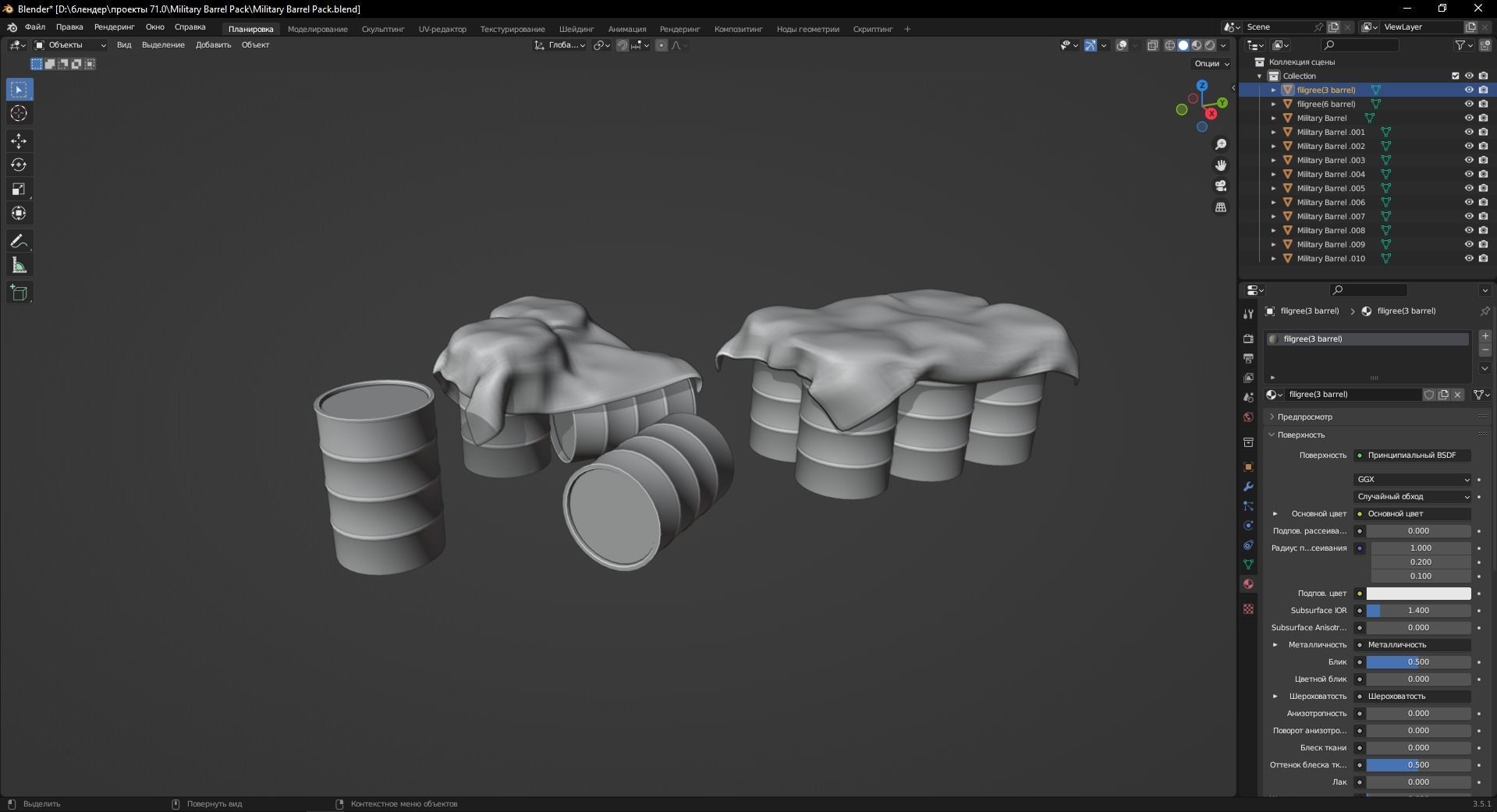Click the Блик slider
Image resolution: width=1497 pixels, height=812 pixels.
point(1418,662)
